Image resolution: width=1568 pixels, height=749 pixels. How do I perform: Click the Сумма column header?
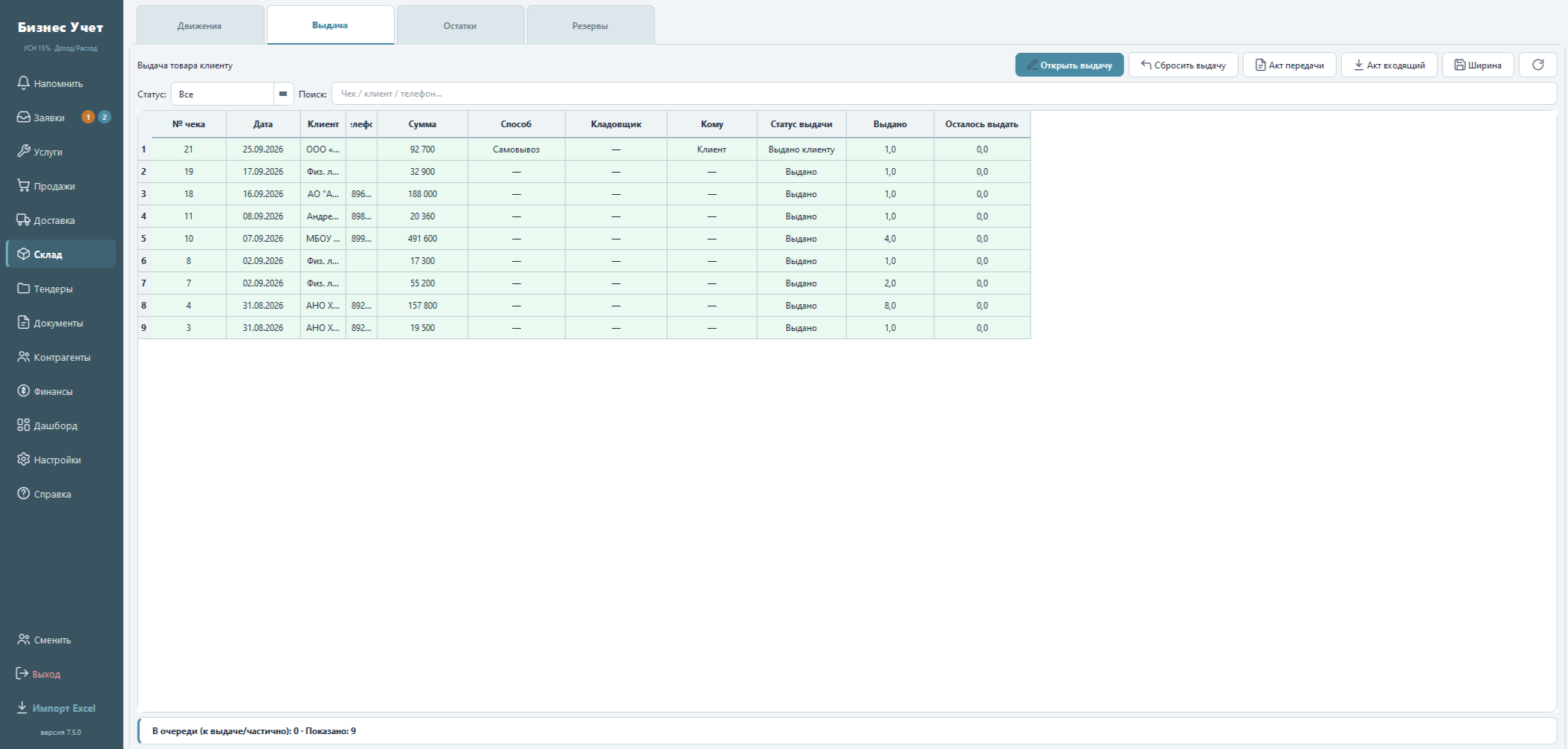click(422, 124)
